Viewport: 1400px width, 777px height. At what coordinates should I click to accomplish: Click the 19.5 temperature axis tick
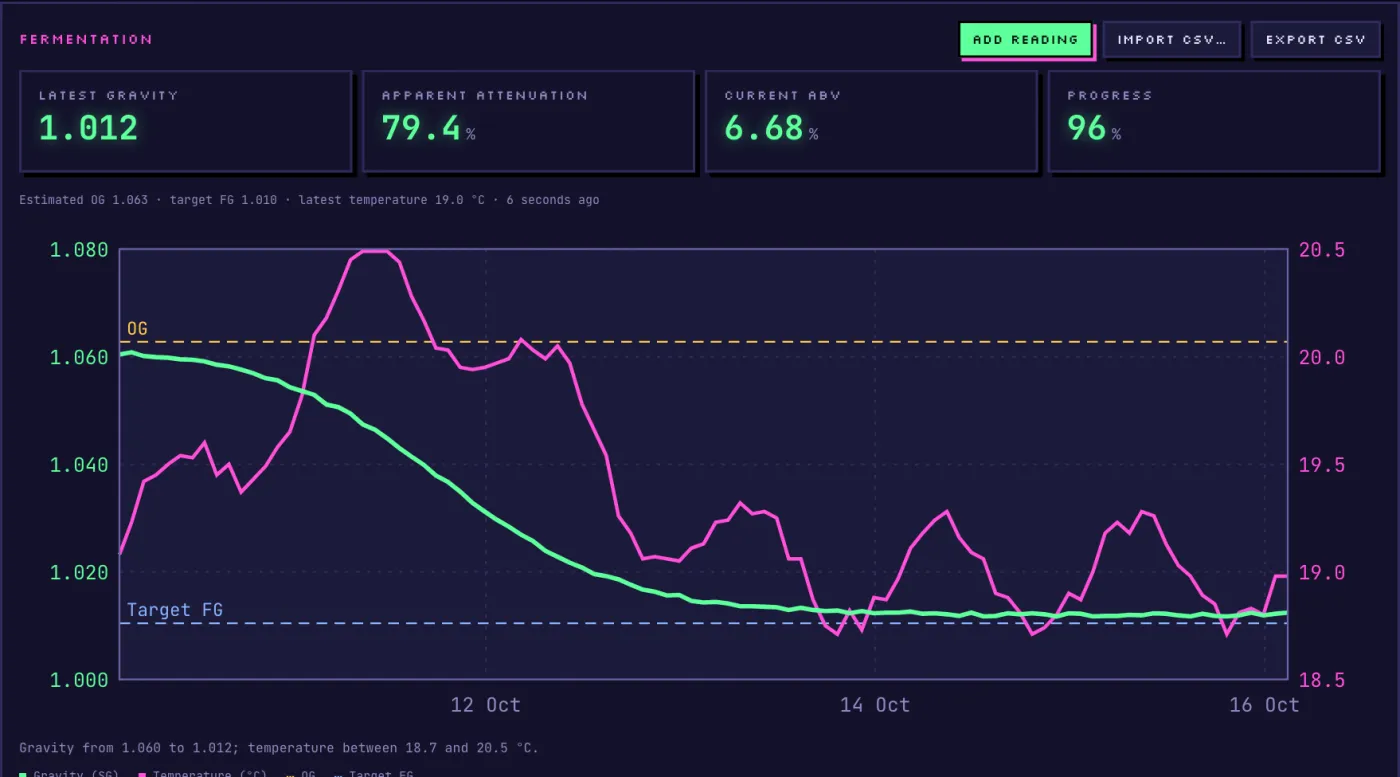point(1321,464)
